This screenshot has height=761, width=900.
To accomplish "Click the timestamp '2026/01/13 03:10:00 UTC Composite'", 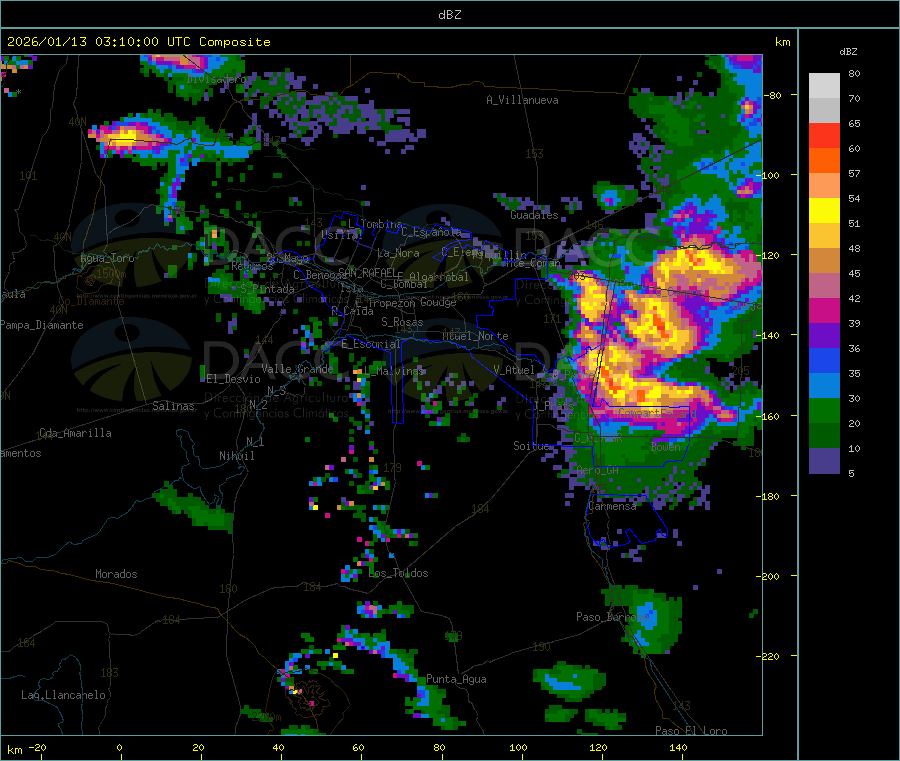I will tap(138, 42).
